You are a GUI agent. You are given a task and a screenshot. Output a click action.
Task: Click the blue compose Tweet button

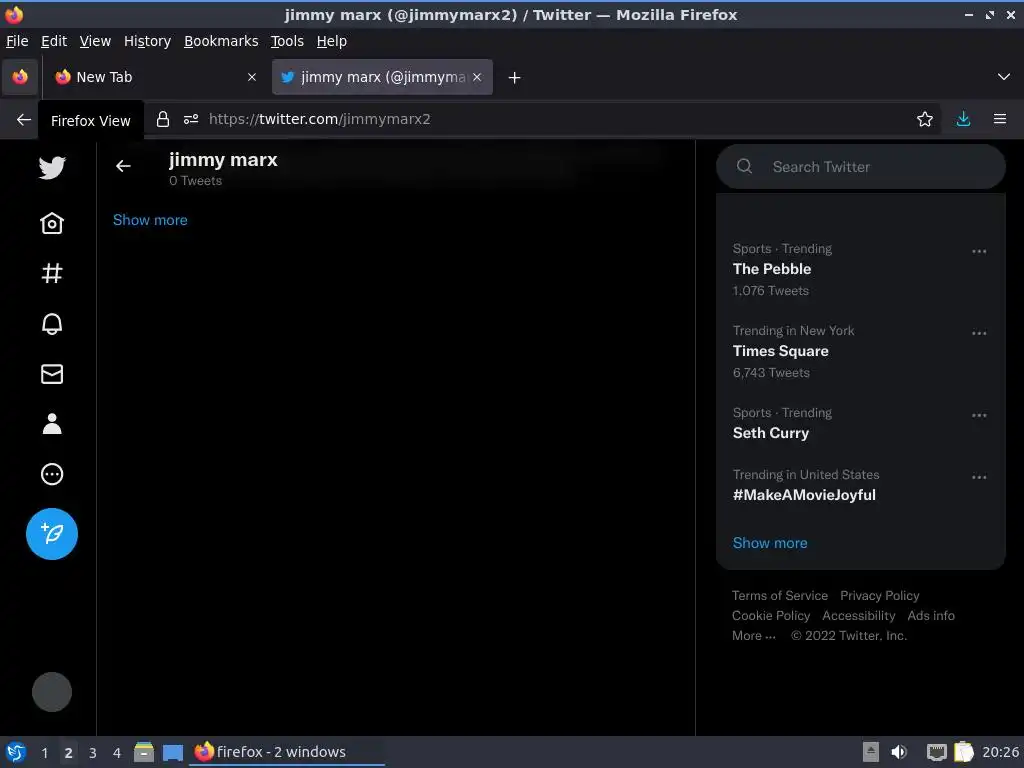[52, 534]
